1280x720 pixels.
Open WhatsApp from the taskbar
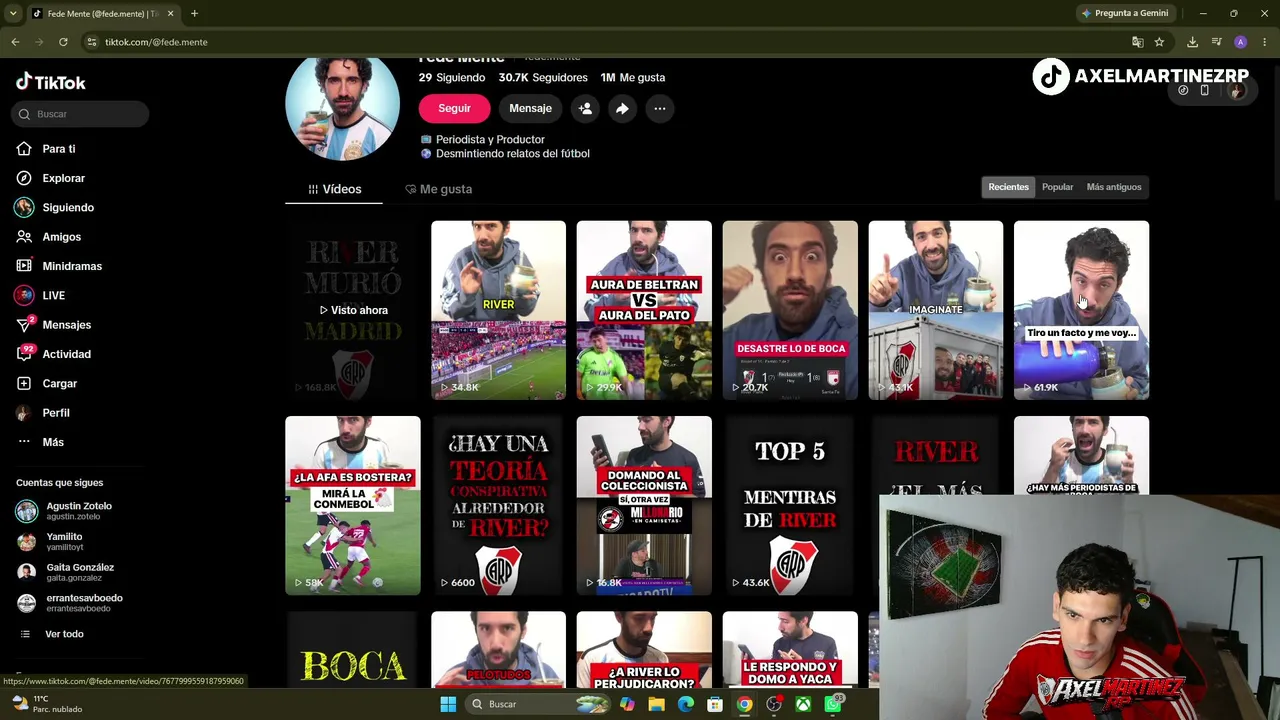833,704
